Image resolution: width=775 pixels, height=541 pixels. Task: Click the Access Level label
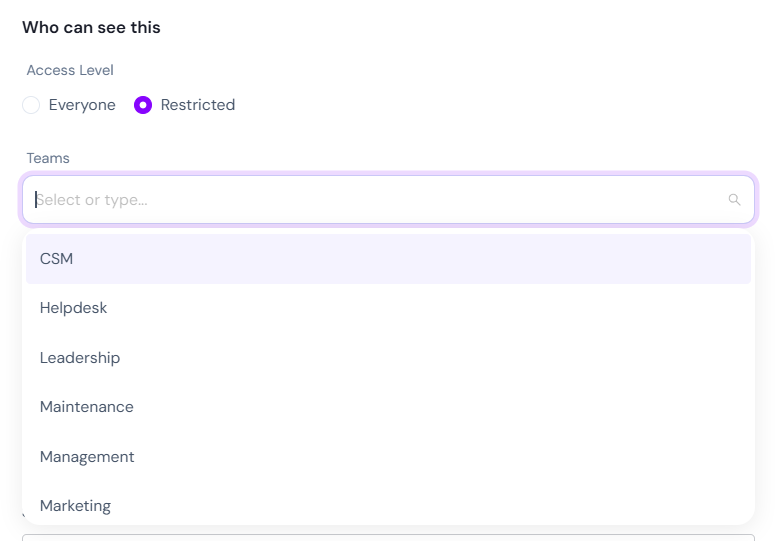click(70, 70)
